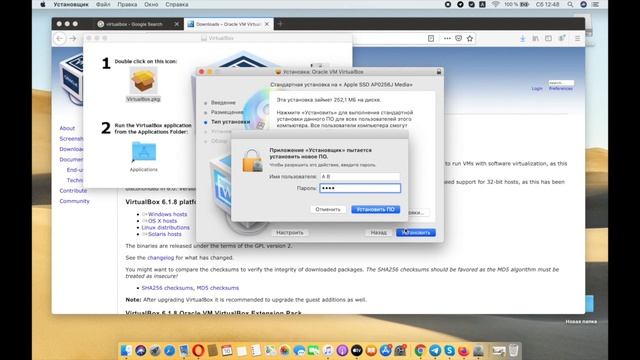Open the Правка menu
Viewport: 640px width, 360px height.
[127, 4]
